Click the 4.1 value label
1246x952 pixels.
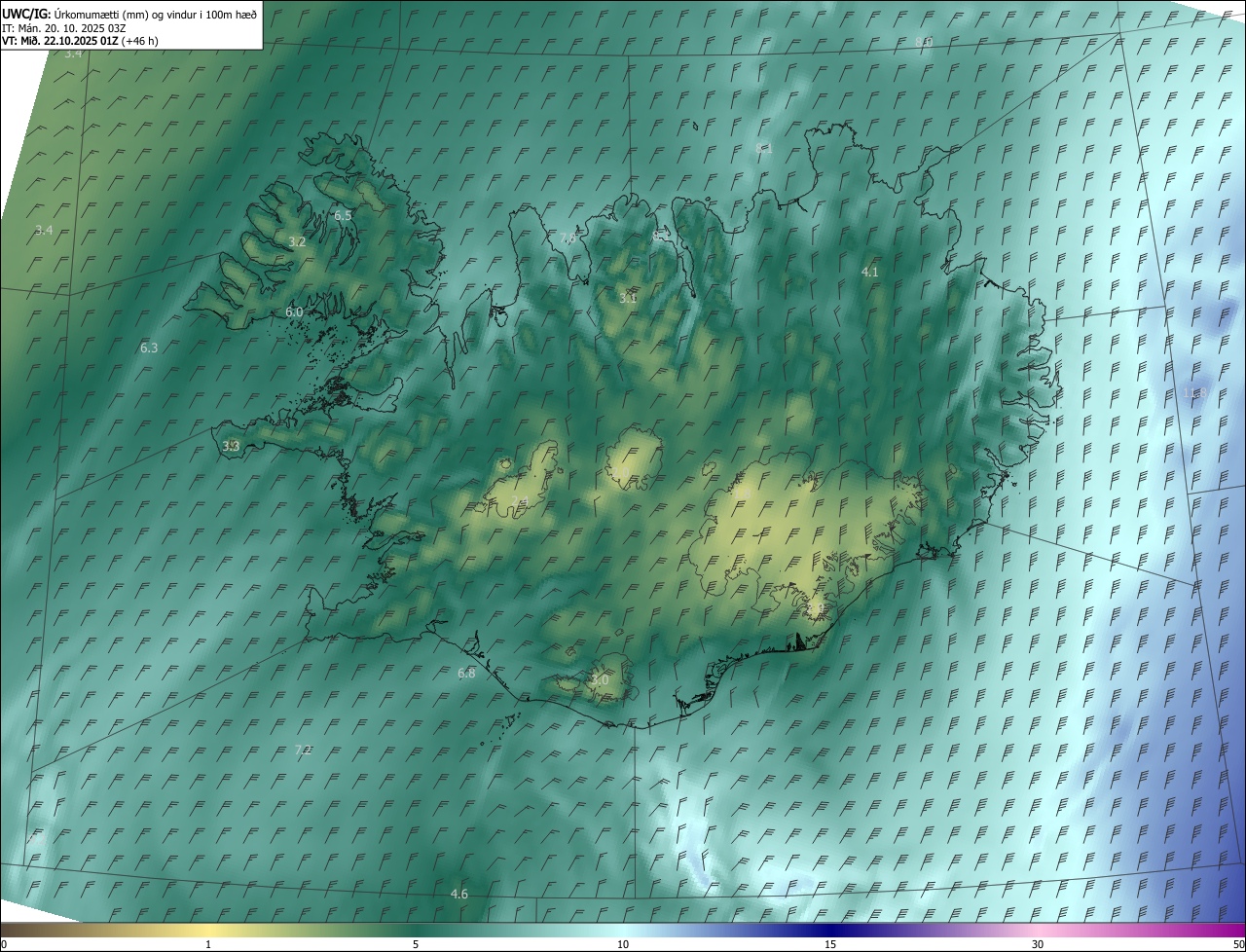870,273
